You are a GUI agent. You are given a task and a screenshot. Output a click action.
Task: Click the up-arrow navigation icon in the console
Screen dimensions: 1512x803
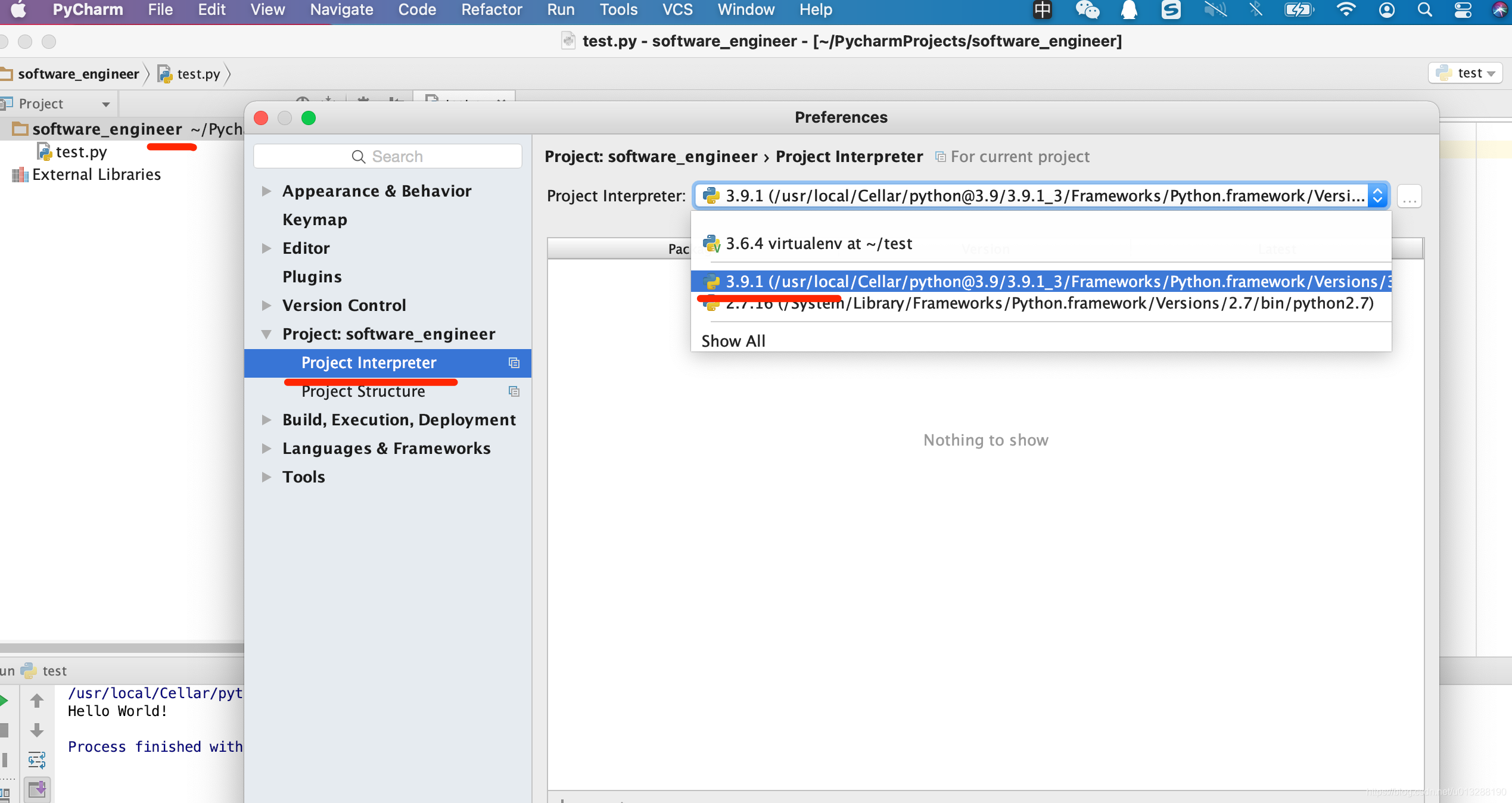pos(37,701)
